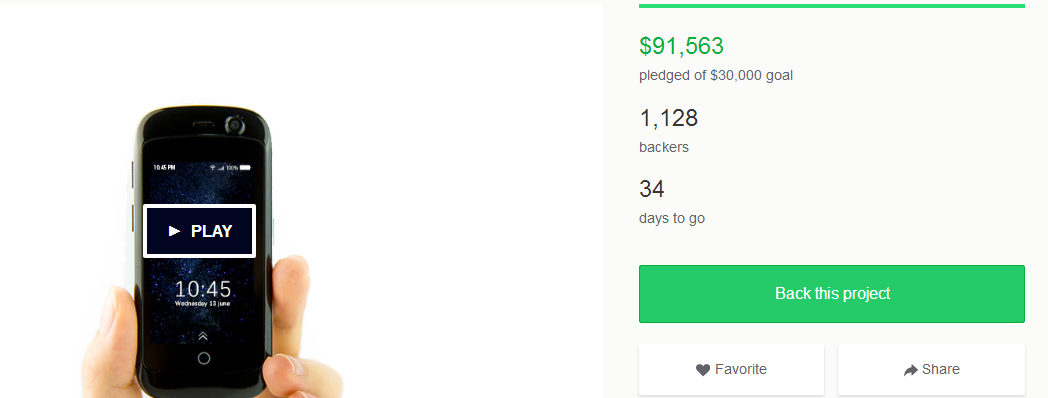This screenshot has width=1048, height=398.
Task: Click the $91,563 pledged amount
Action: click(x=681, y=46)
